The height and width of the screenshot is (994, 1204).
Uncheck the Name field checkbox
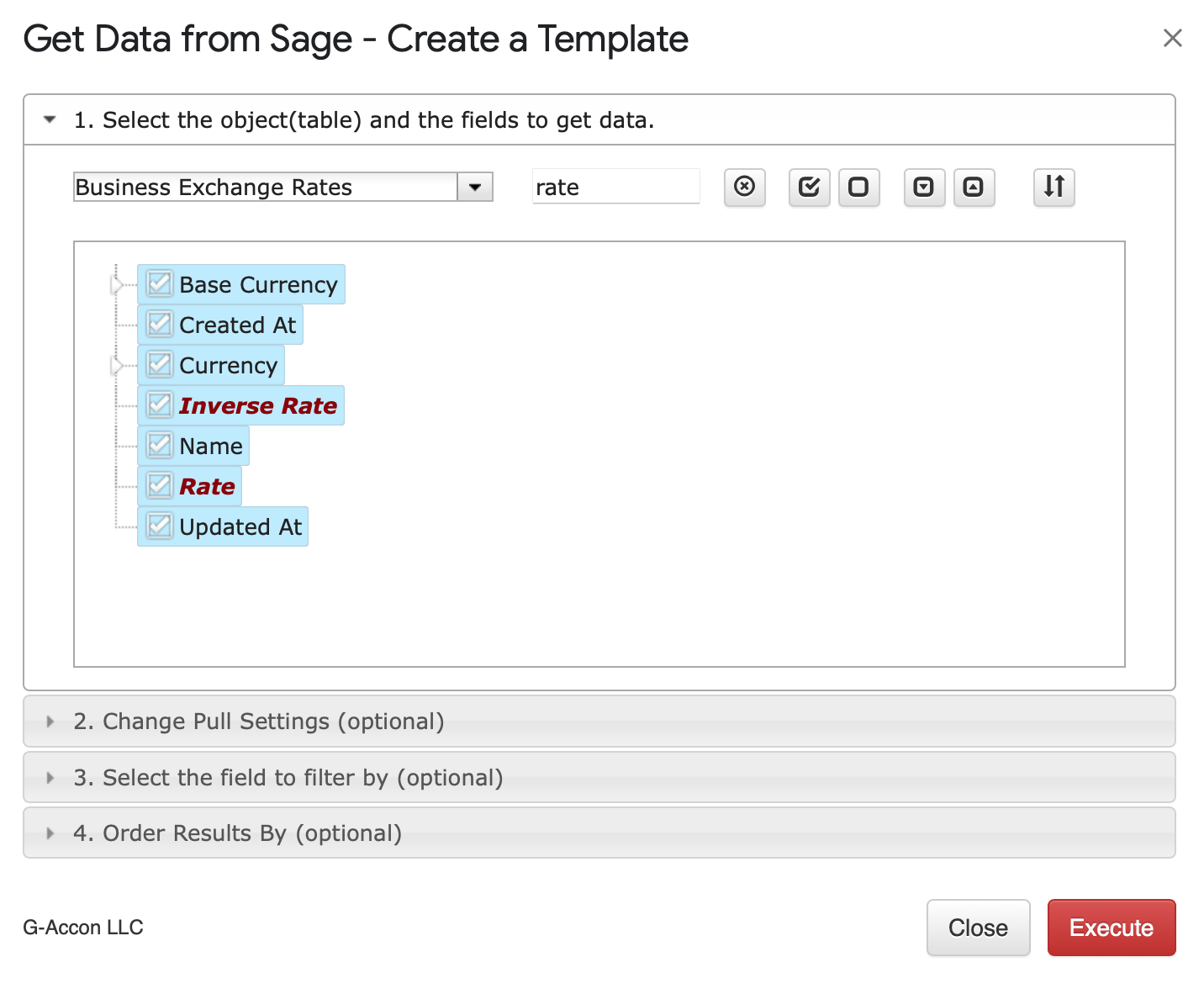coord(159,446)
